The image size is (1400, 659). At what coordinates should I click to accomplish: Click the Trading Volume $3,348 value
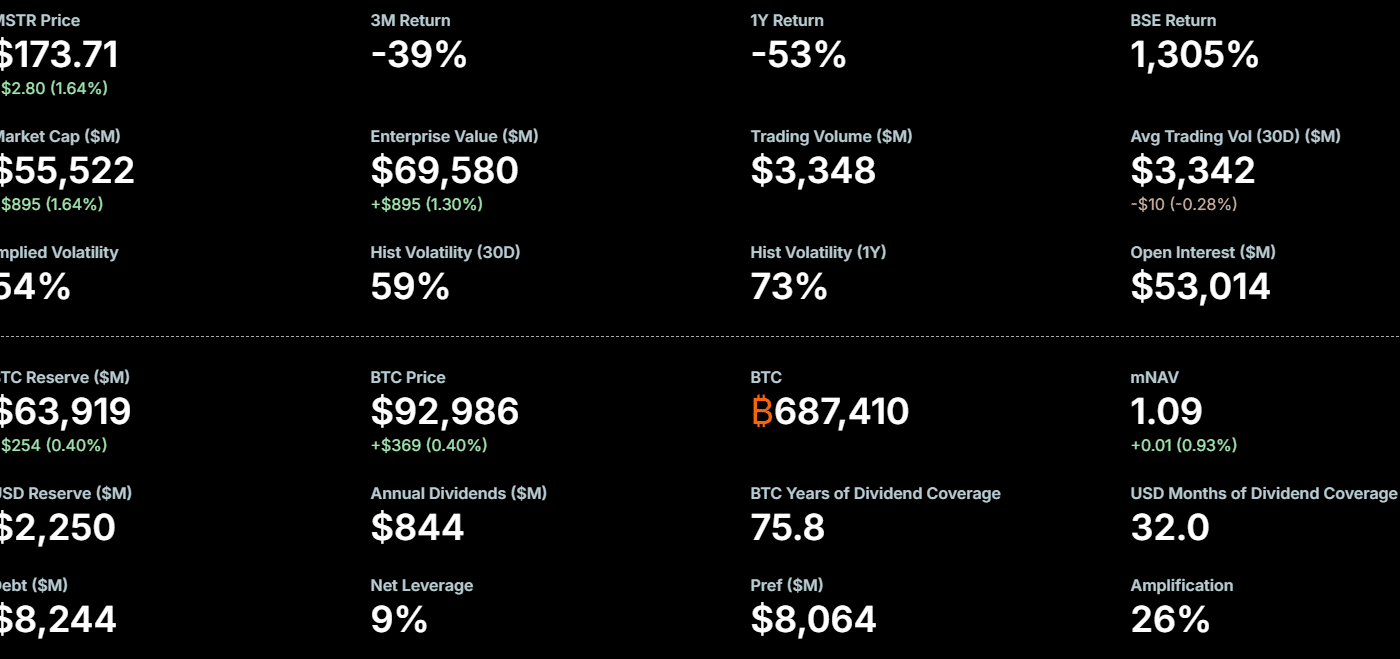click(x=813, y=170)
